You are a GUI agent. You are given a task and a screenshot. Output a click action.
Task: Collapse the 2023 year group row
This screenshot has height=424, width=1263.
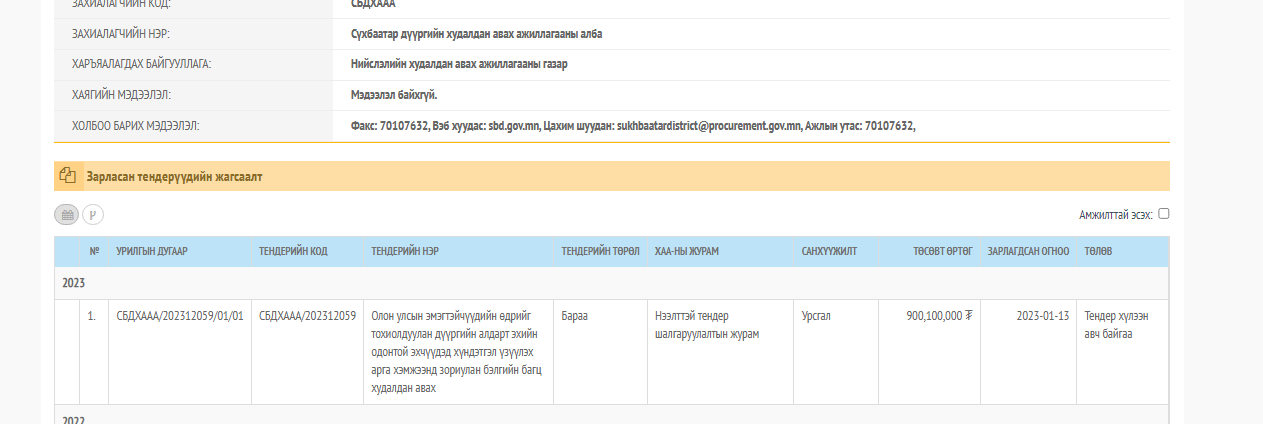[73, 283]
